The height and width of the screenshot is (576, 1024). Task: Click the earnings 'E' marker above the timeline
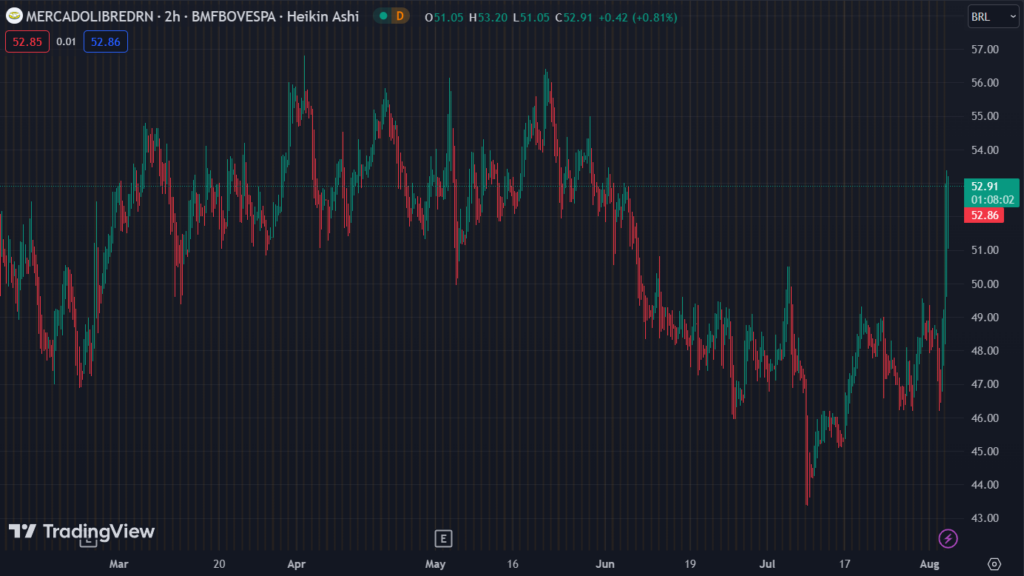[x=441, y=537]
